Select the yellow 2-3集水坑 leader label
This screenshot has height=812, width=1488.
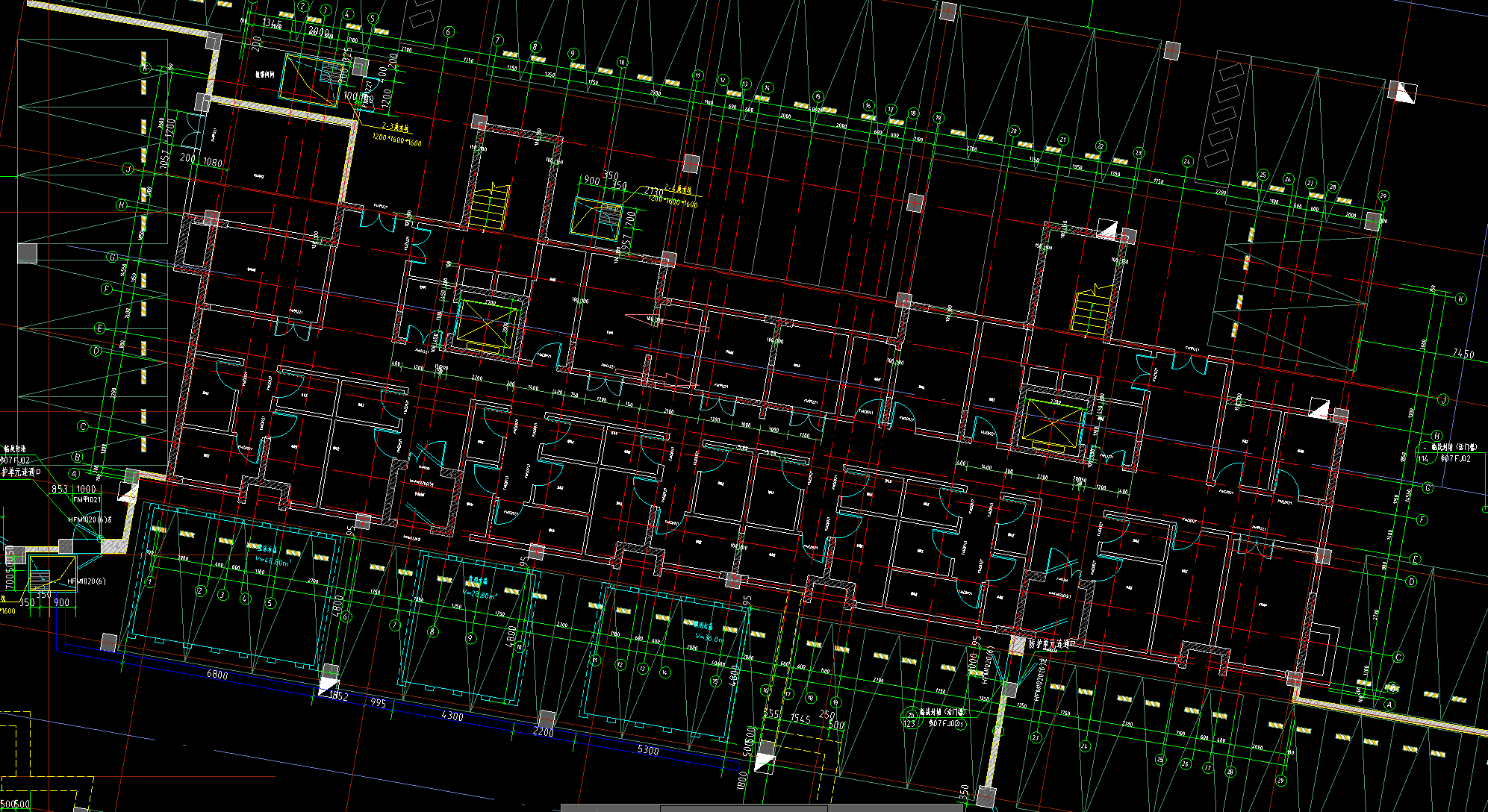point(396,128)
